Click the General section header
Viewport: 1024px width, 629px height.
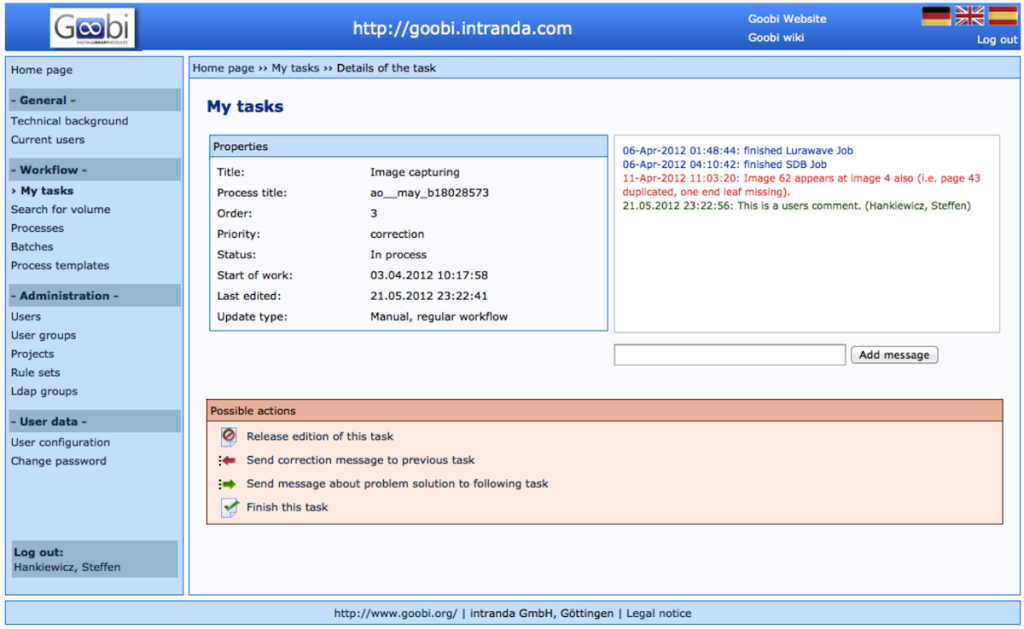click(94, 100)
